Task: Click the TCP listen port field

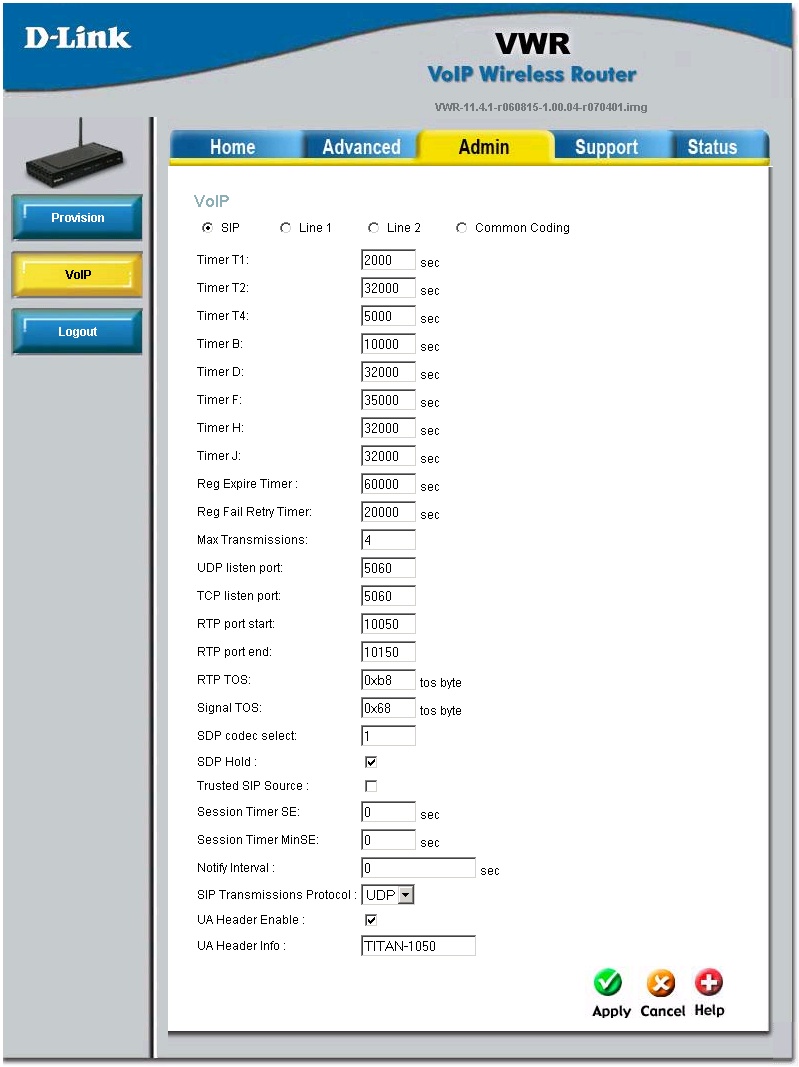Action: click(388, 596)
